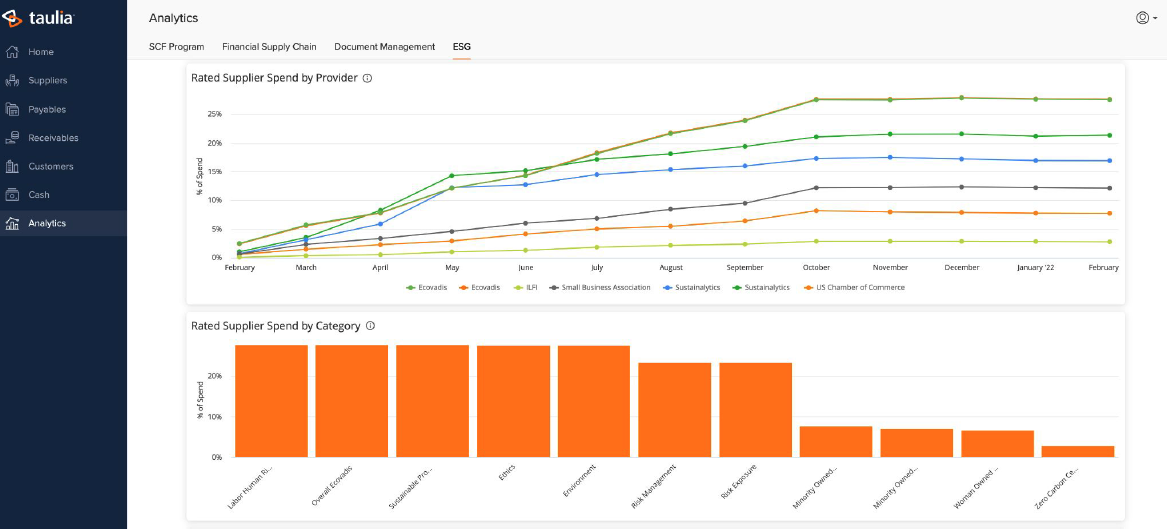Switch to the SCF Program tab
The height and width of the screenshot is (529, 1167).
point(176,46)
